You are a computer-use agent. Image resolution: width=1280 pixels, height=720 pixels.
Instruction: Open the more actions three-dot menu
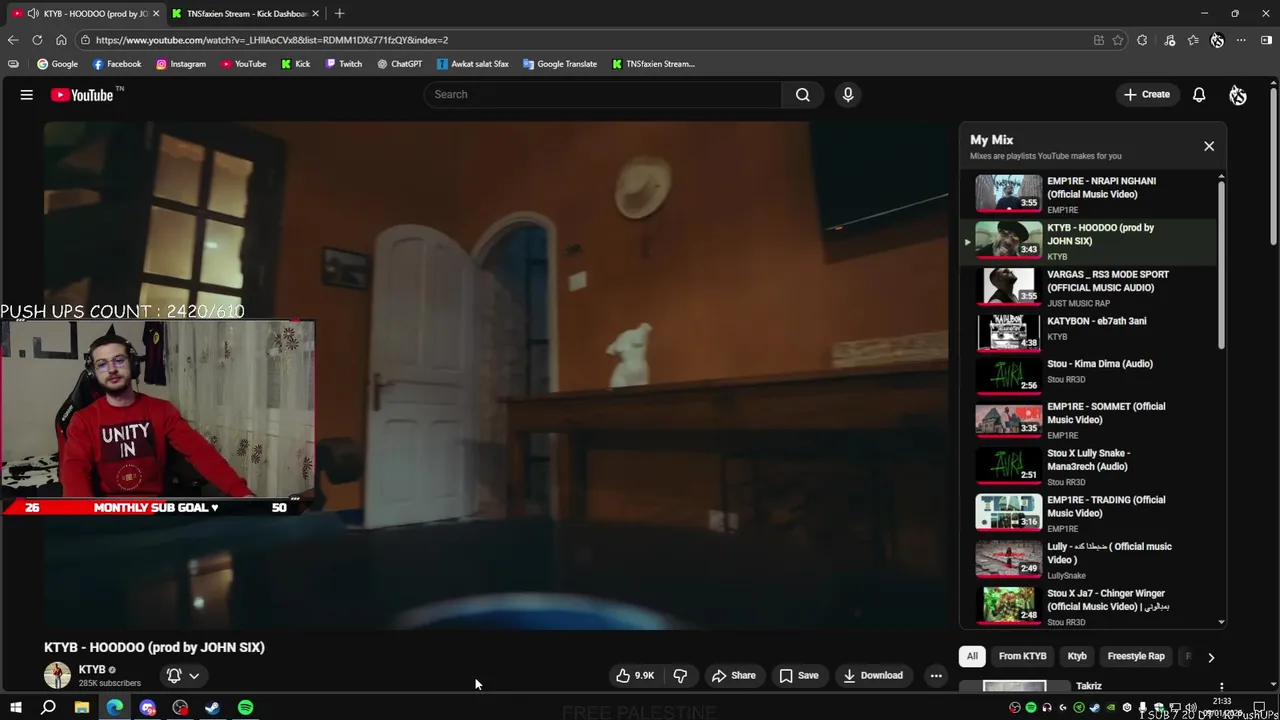coord(936,675)
